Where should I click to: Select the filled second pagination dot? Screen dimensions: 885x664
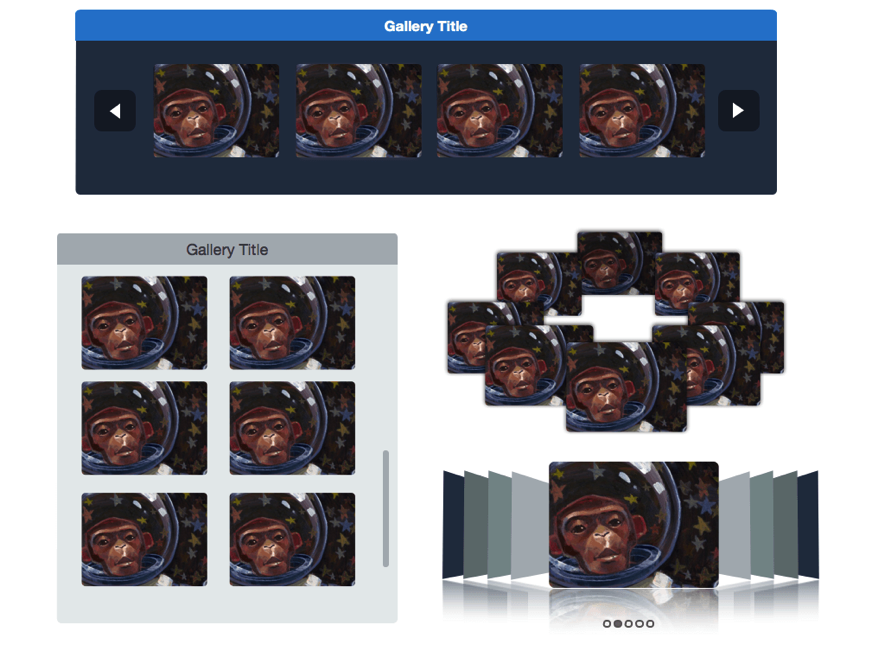(x=618, y=624)
